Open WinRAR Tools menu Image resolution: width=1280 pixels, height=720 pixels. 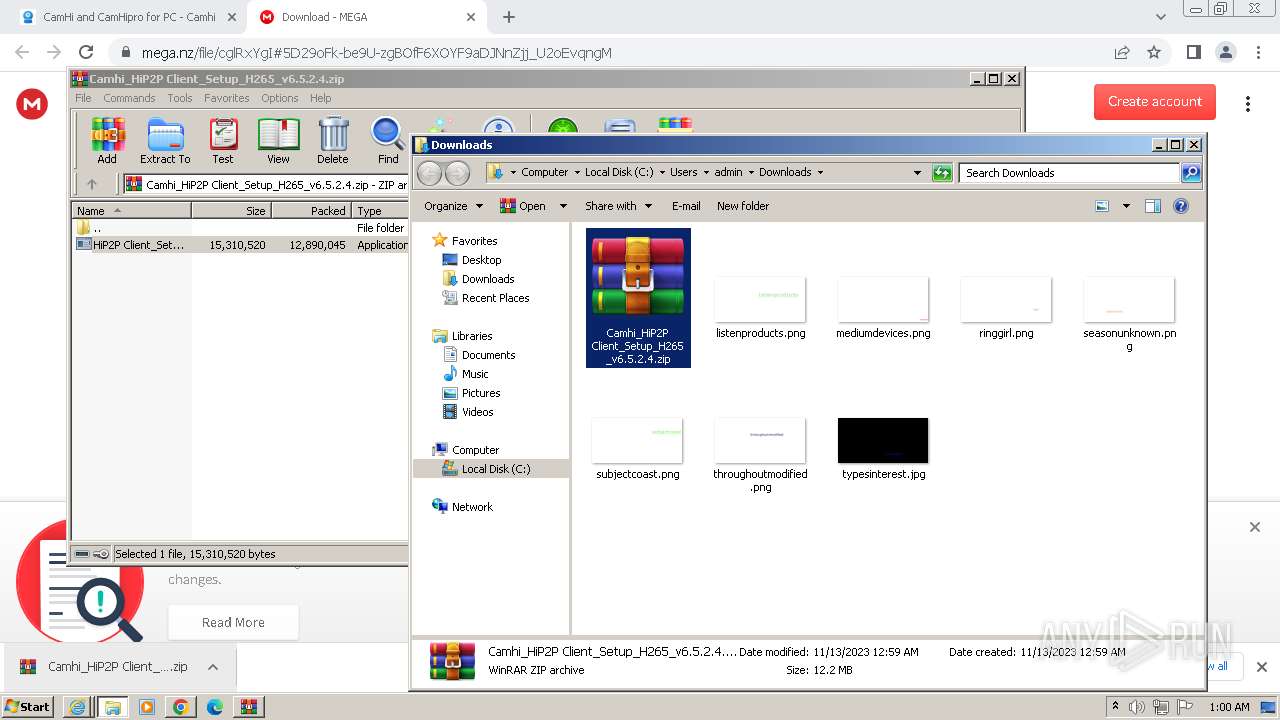[x=180, y=98]
